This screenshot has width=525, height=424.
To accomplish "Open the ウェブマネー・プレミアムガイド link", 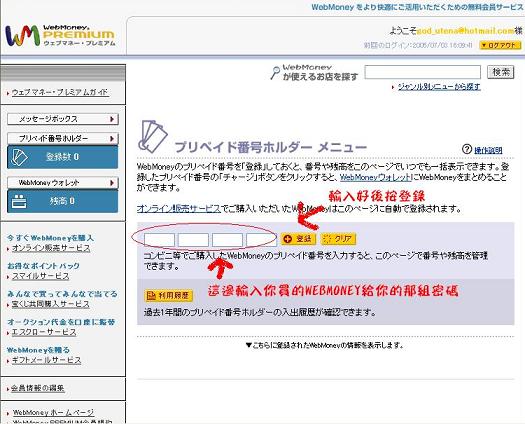I will (x=60, y=92).
